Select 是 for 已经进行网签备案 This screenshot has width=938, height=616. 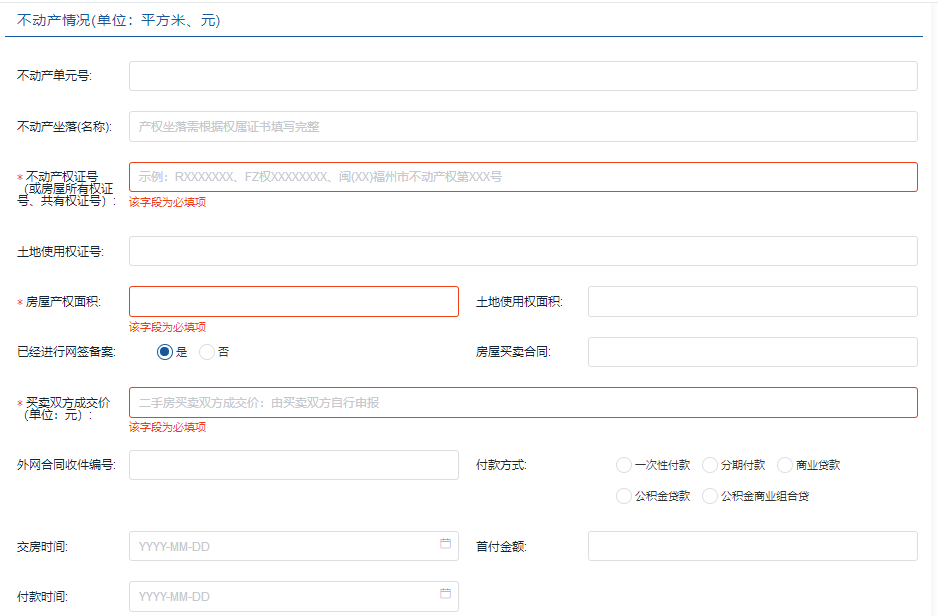coord(165,352)
